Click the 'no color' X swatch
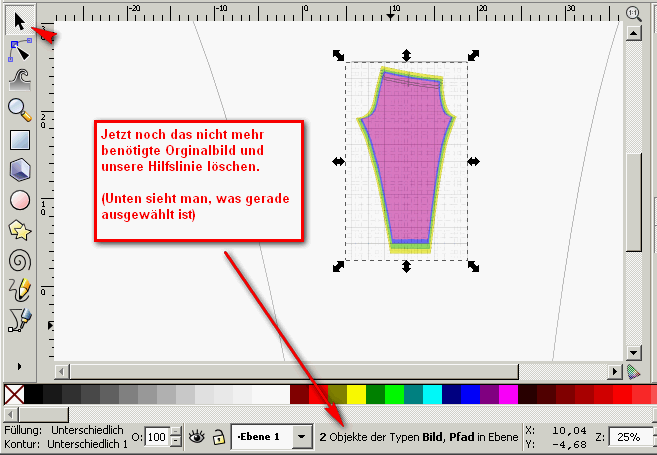The height and width of the screenshot is (455, 657). [x=14, y=395]
